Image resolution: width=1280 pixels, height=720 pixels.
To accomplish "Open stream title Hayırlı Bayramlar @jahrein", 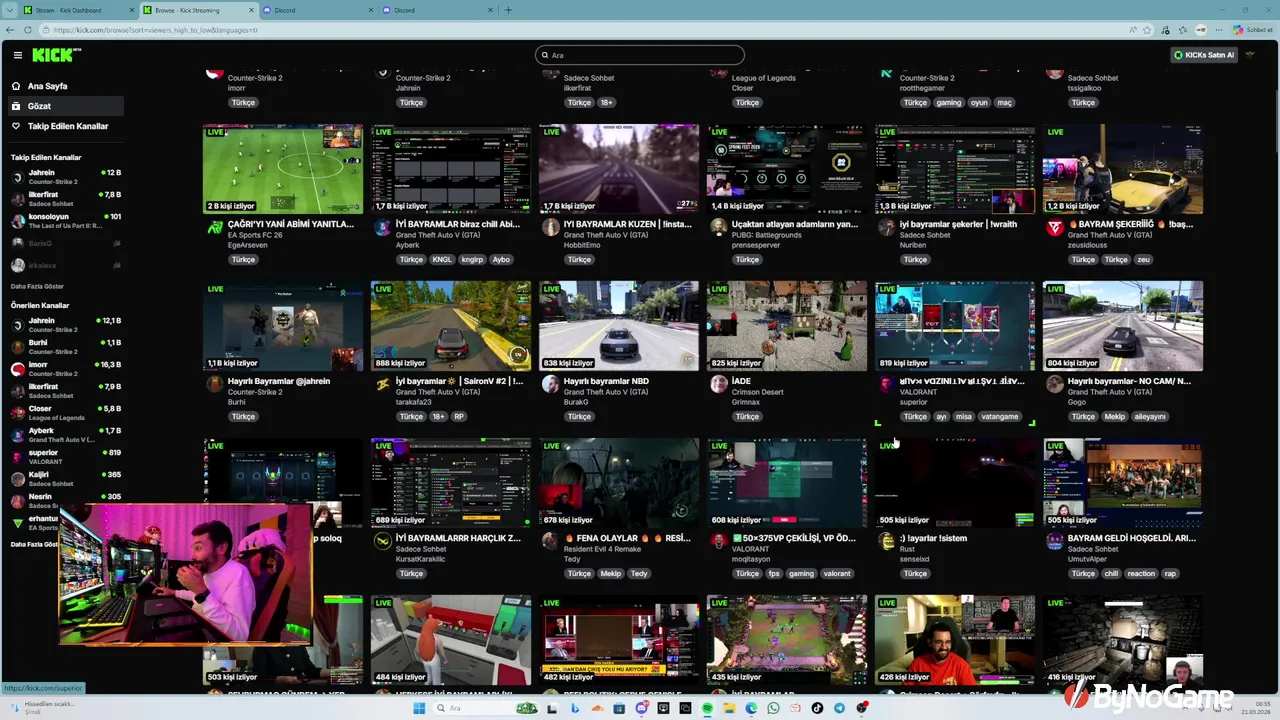I will [x=279, y=381].
